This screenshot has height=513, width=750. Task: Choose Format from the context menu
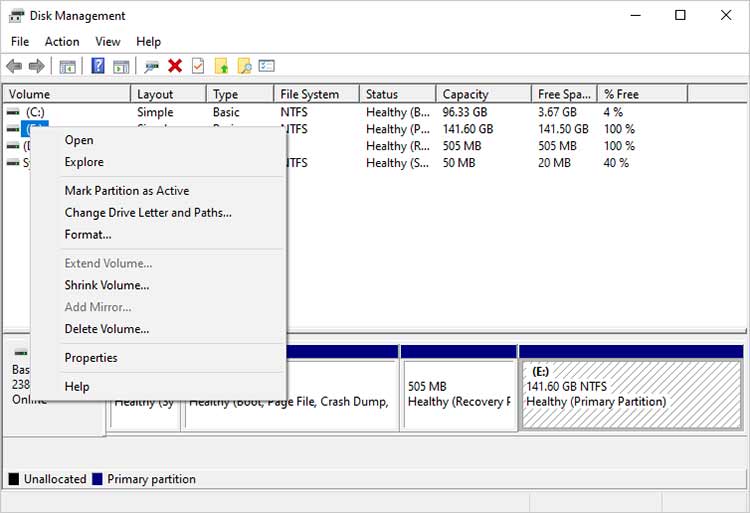click(x=88, y=235)
